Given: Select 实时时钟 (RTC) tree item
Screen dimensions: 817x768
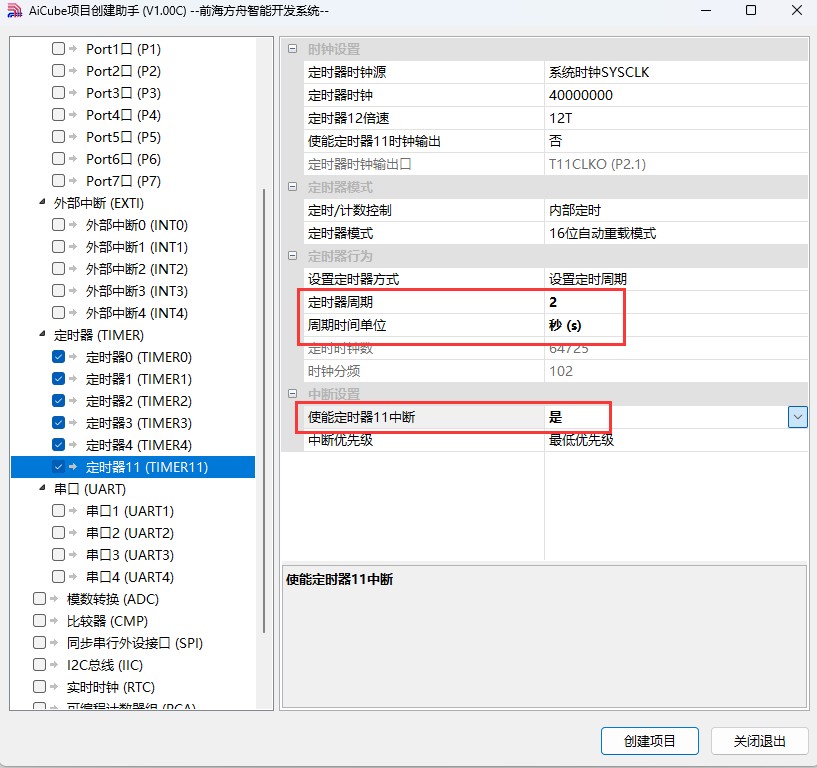Looking at the screenshot, I should coord(110,687).
